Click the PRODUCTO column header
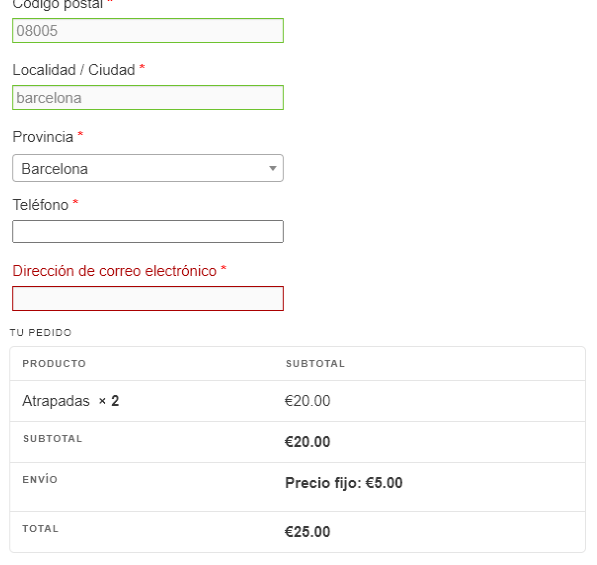 54,364
